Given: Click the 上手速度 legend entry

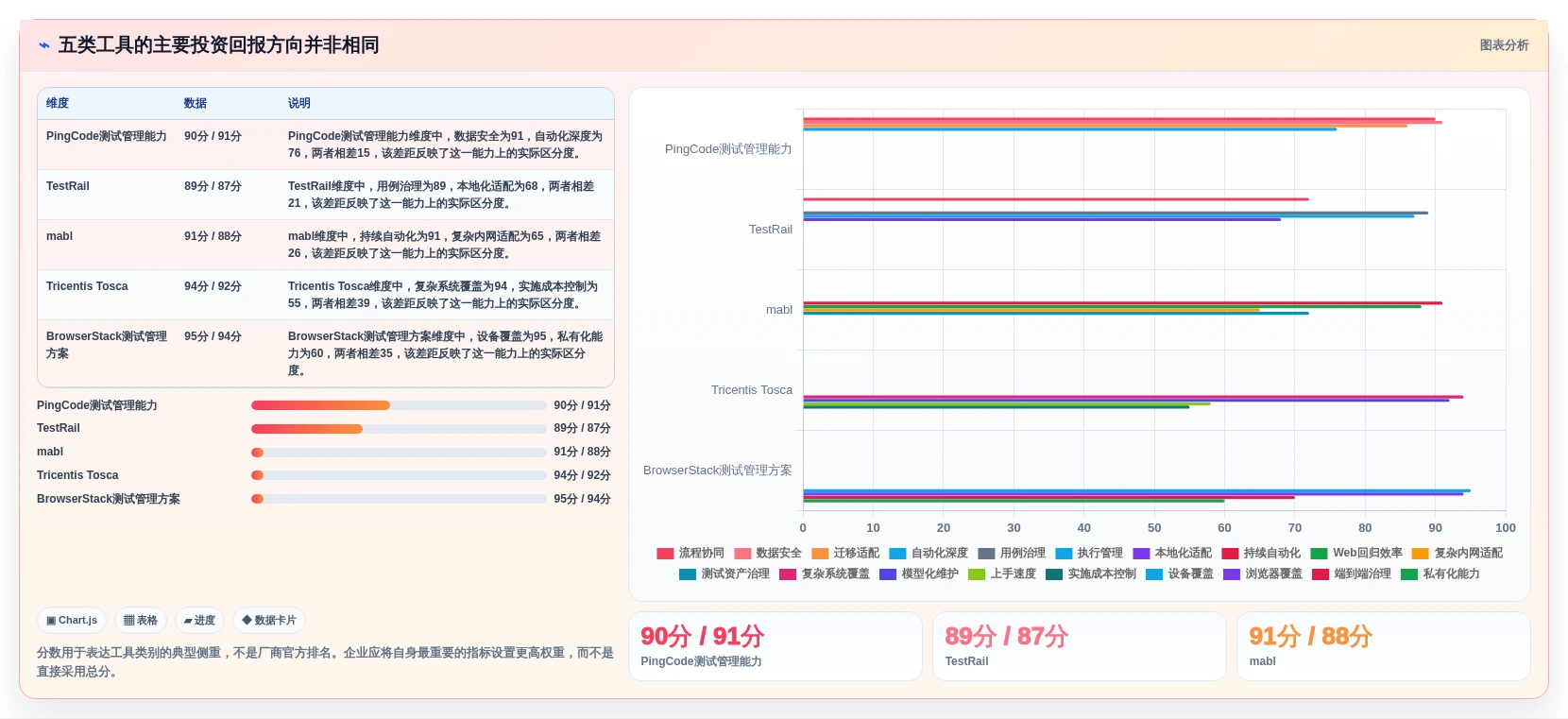Looking at the screenshot, I should (x=1002, y=574).
